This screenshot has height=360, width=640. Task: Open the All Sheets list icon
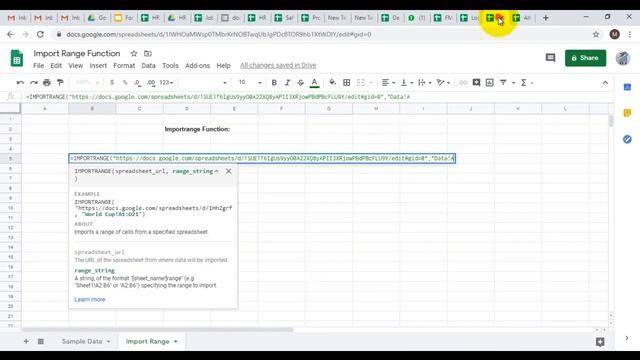click(x=41, y=341)
